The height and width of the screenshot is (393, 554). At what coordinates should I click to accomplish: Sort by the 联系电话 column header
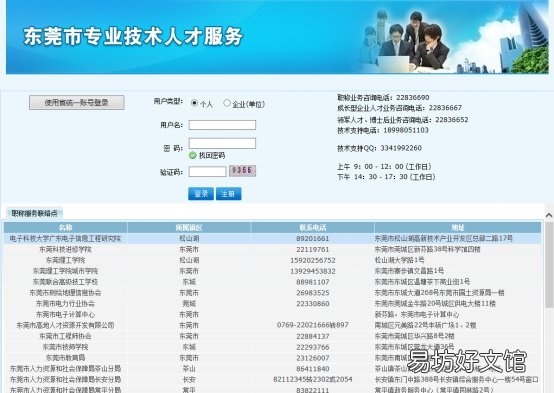pyautogui.click(x=313, y=227)
